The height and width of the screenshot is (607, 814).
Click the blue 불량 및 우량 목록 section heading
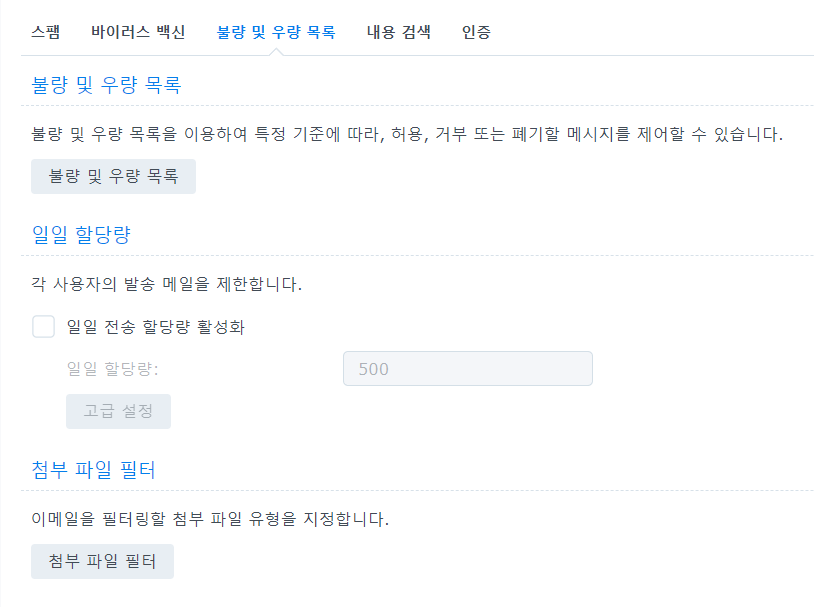point(106,85)
